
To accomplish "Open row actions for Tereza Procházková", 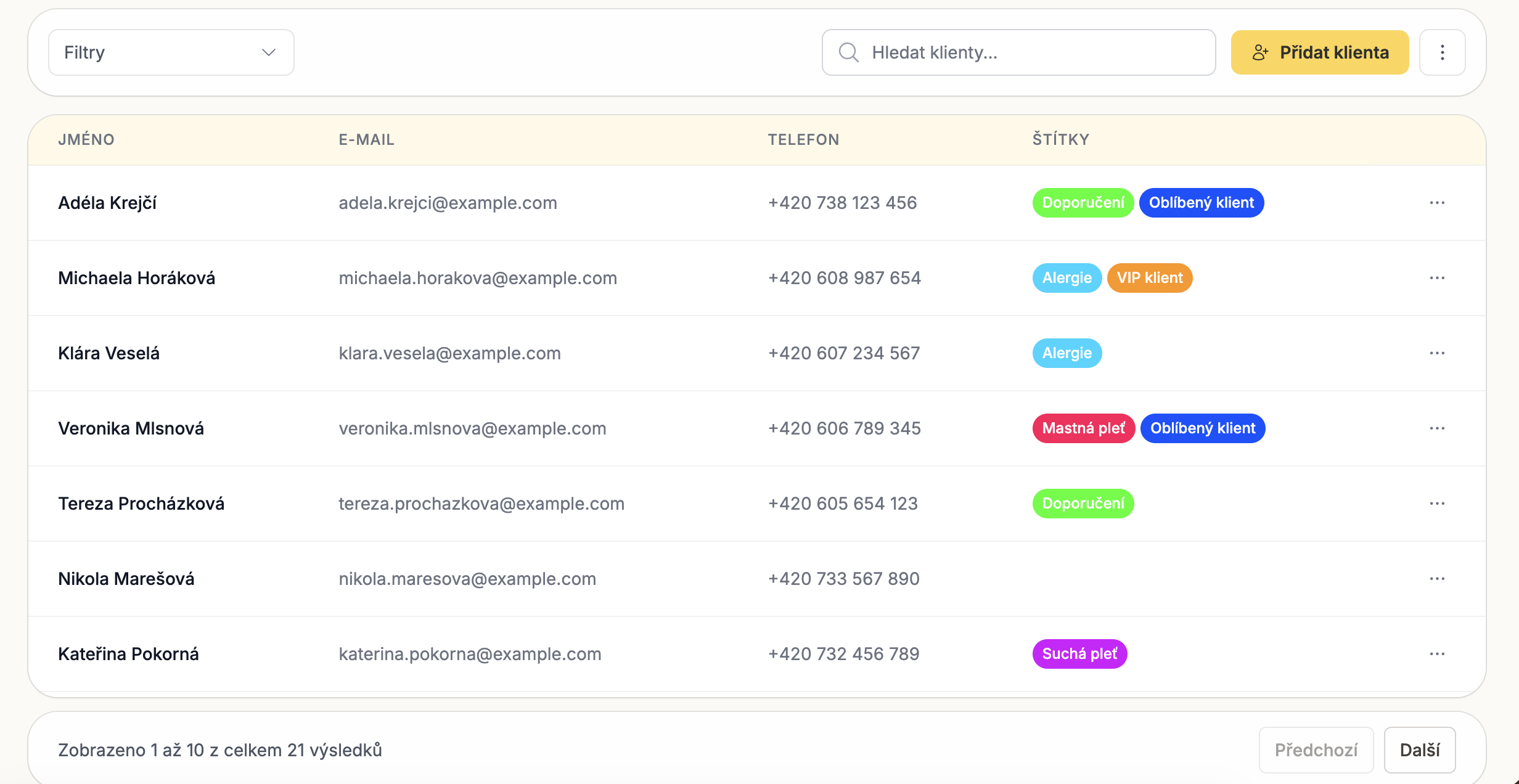I will 1437,504.
